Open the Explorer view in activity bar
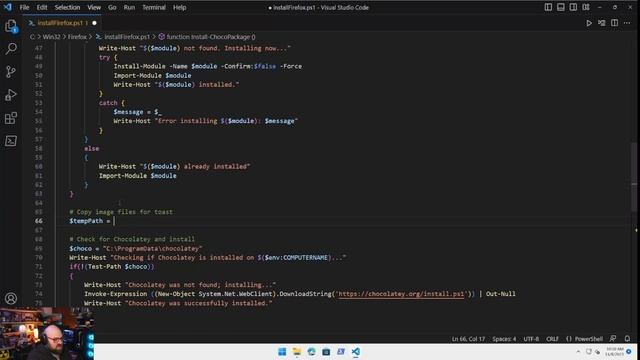The image size is (640, 360). 11,26
